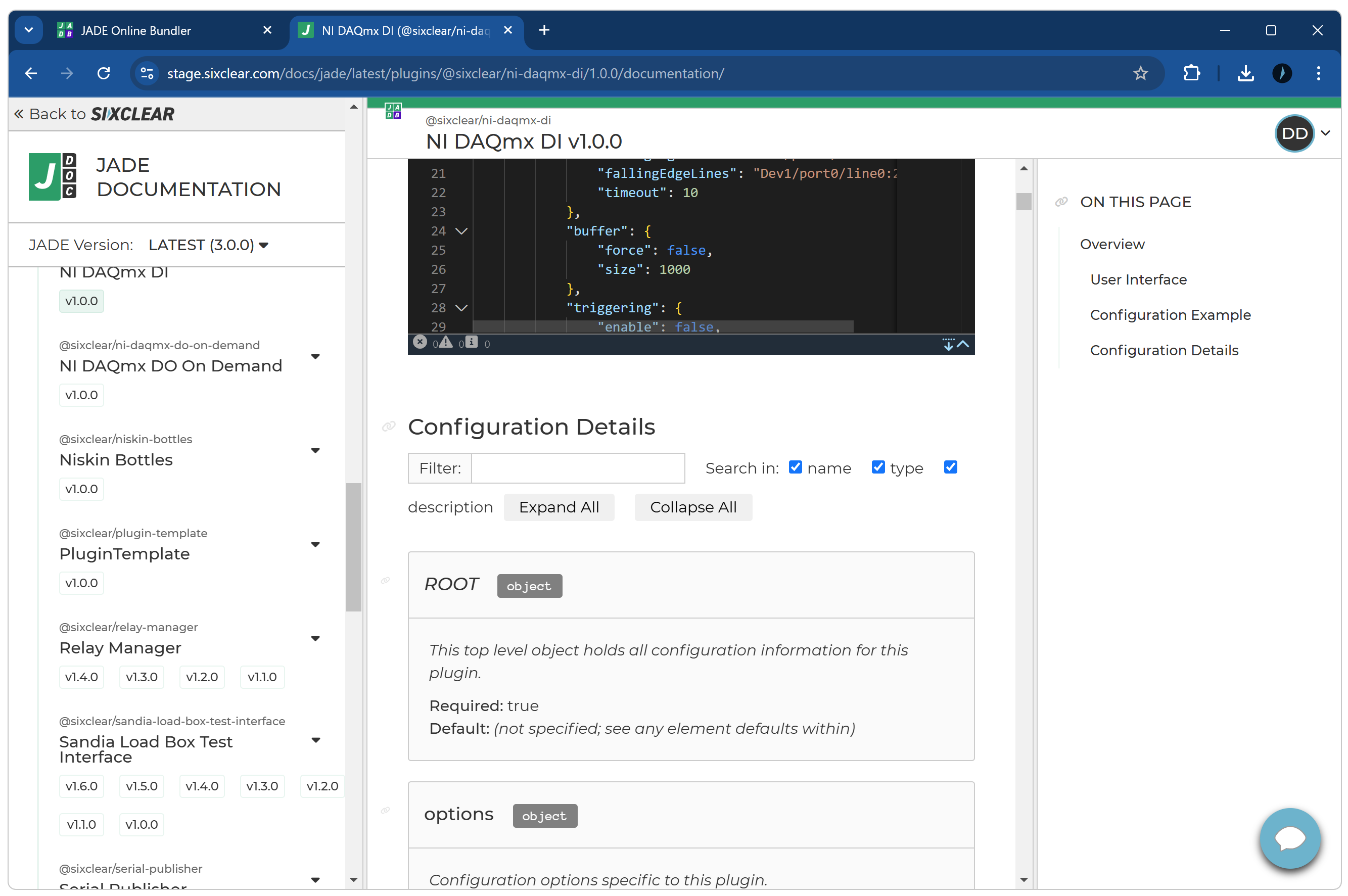Select Relay Manager version v1.4.0

click(81, 677)
